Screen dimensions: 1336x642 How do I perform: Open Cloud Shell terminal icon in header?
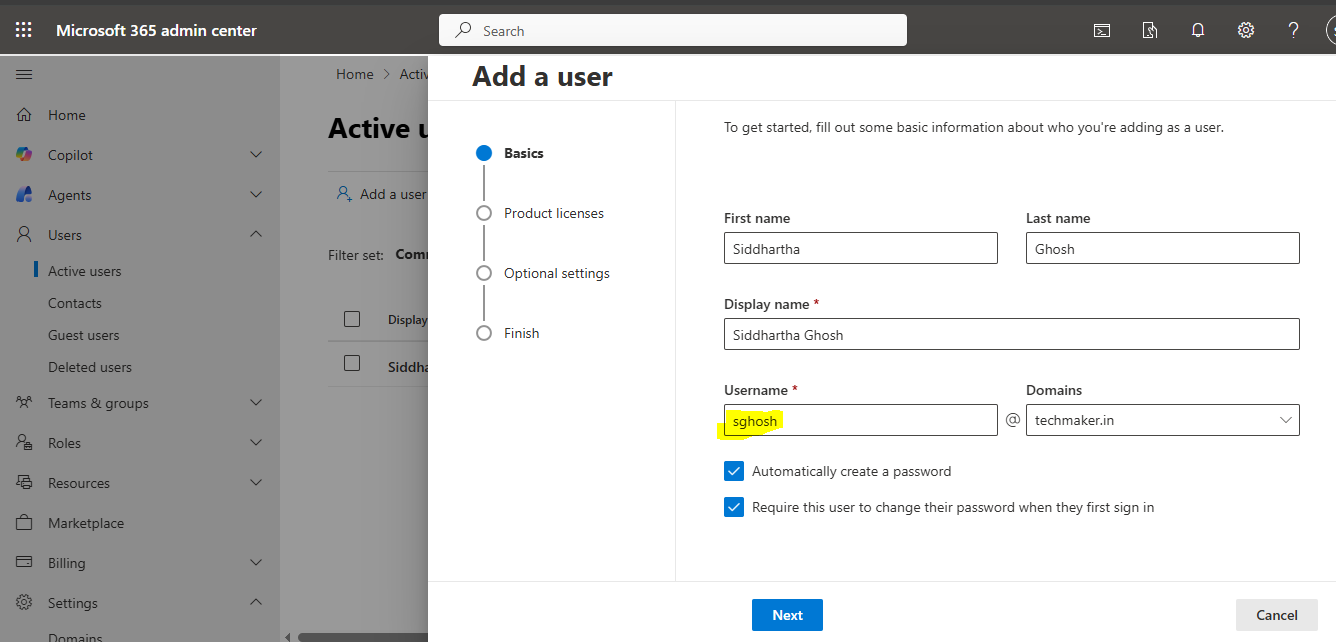[x=1101, y=30]
